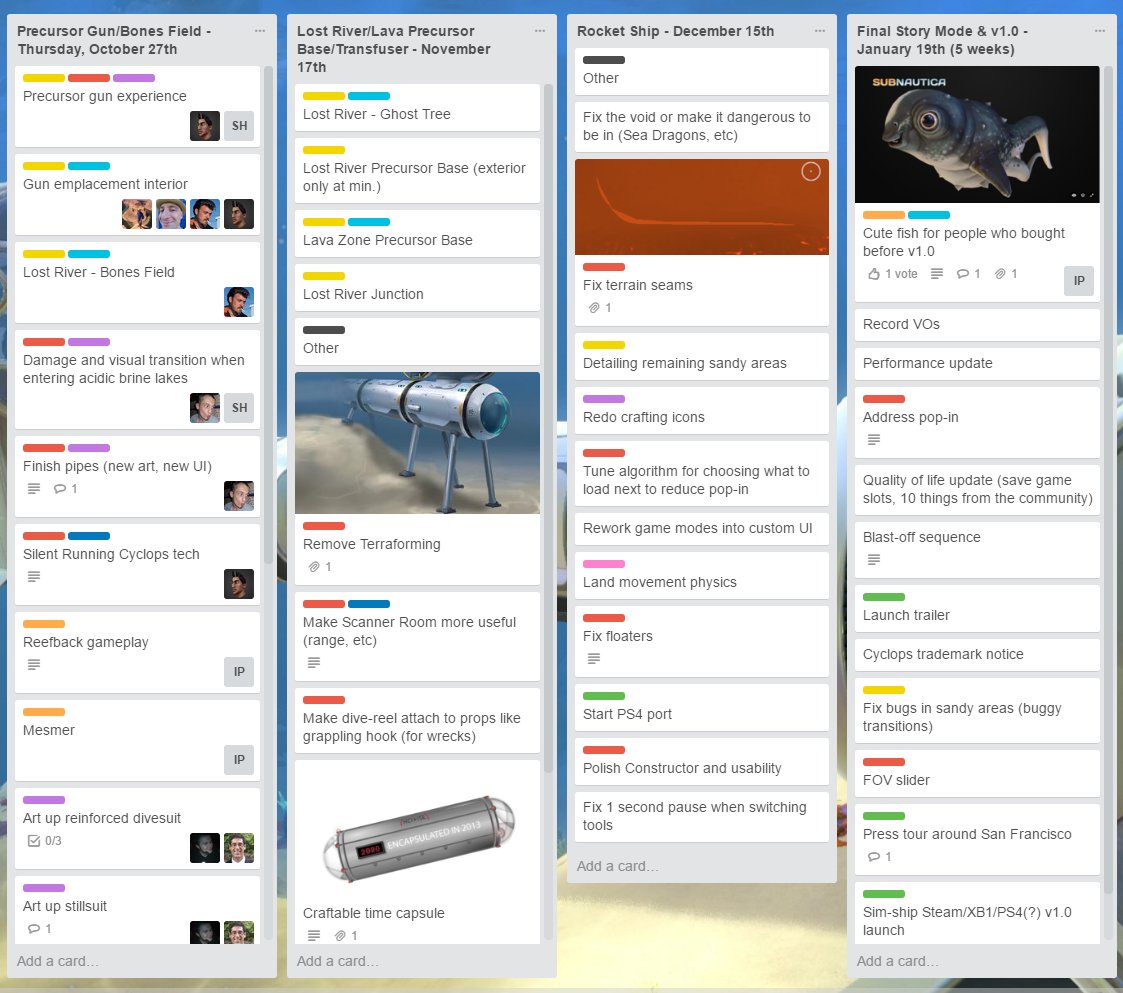Click the green label on Launch trailer card
The height and width of the screenshot is (993, 1123).
click(884, 597)
